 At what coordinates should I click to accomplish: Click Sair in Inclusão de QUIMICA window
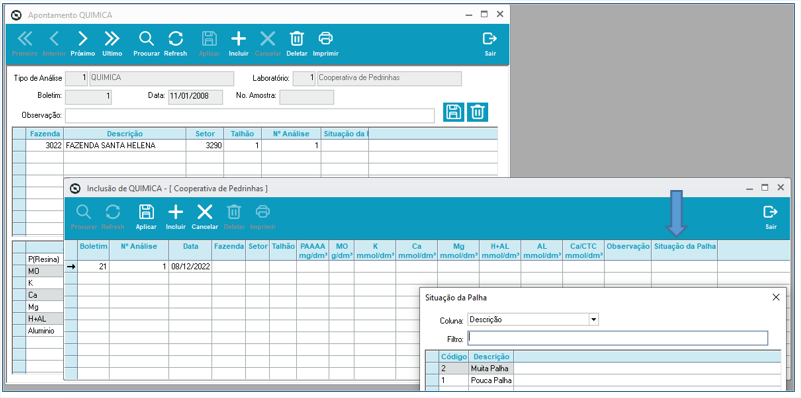(x=771, y=217)
